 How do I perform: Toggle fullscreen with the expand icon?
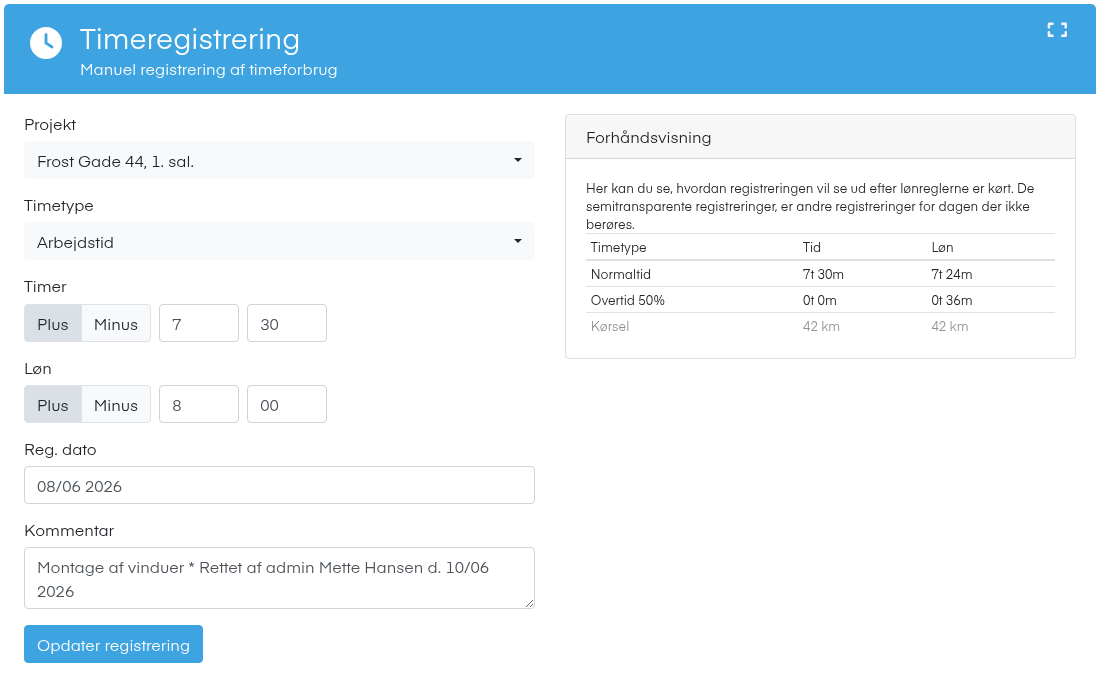[1057, 29]
